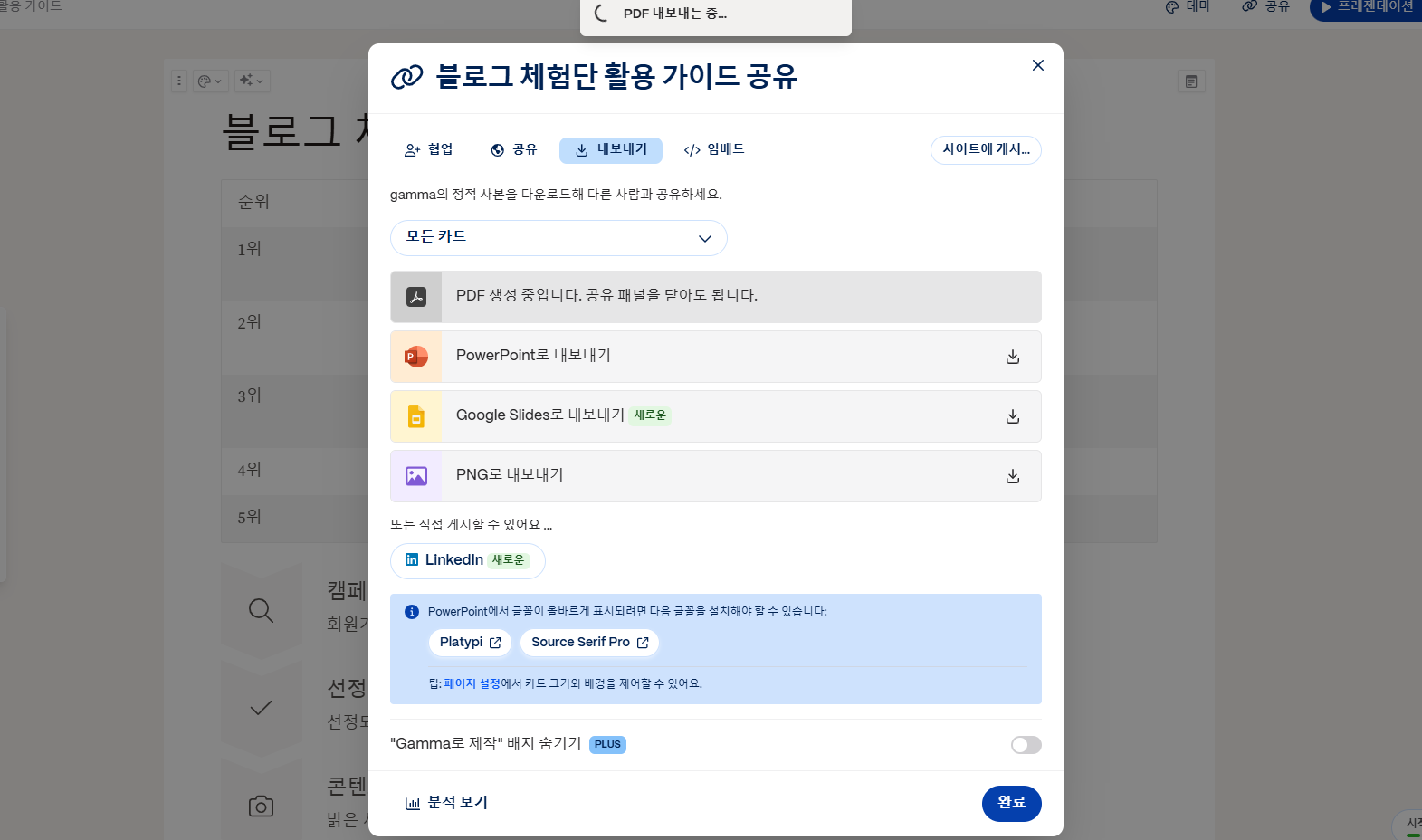Download PowerPoint export via arrow icon

click(1013, 357)
